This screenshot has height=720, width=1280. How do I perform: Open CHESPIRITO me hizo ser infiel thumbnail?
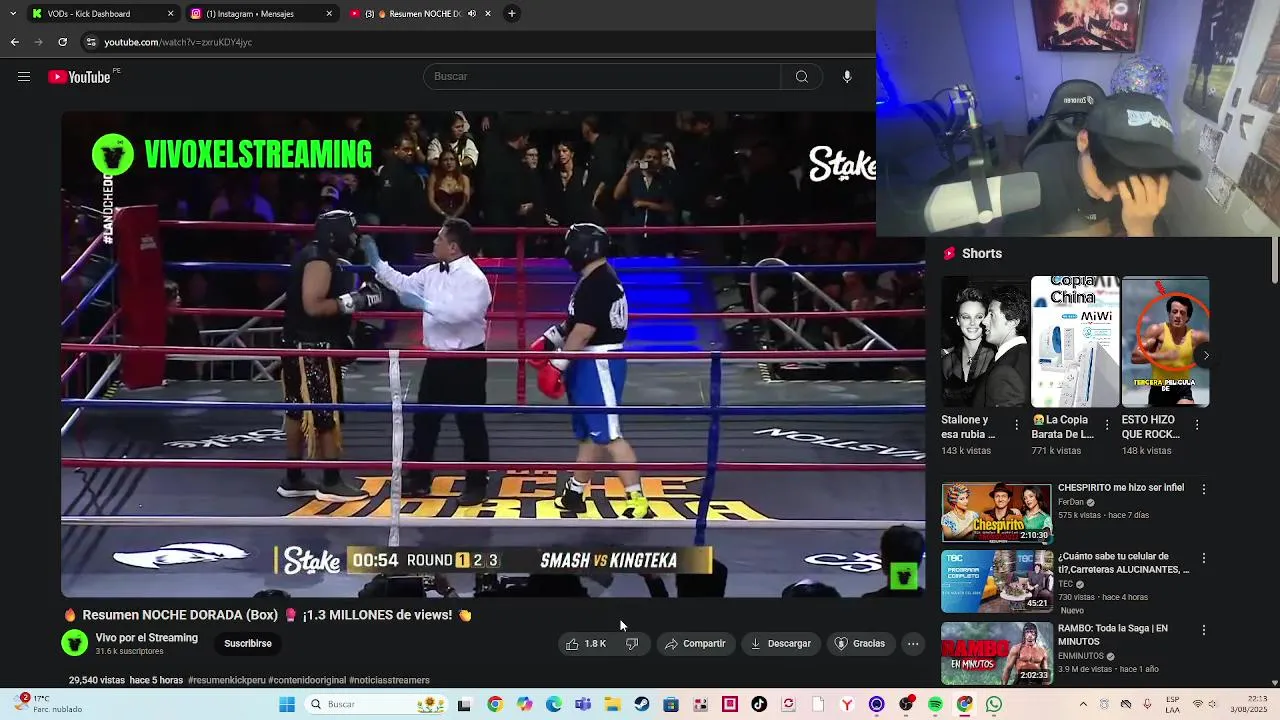point(996,512)
